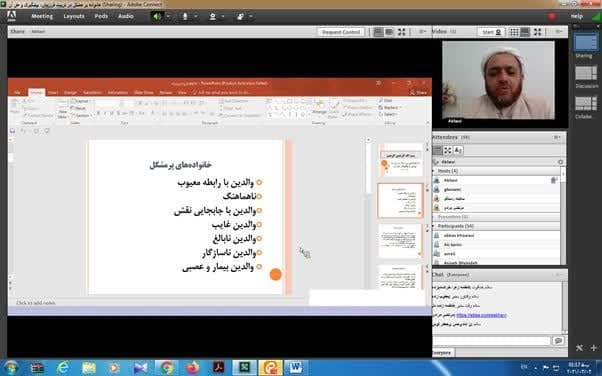602x376 pixels.
Task: Send the chat message button
Action: click(558, 340)
